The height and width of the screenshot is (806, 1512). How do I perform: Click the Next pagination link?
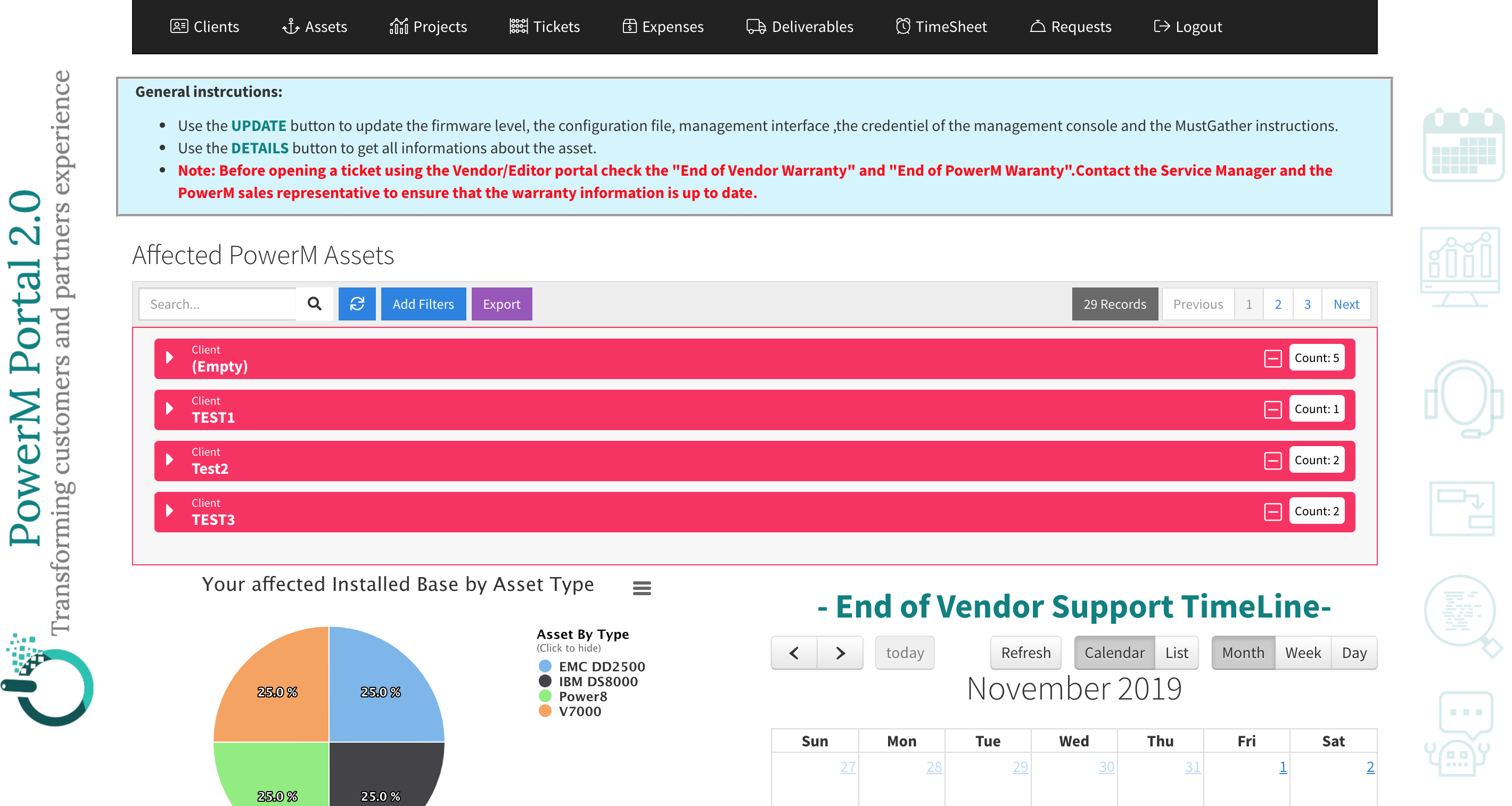(1346, 303)
